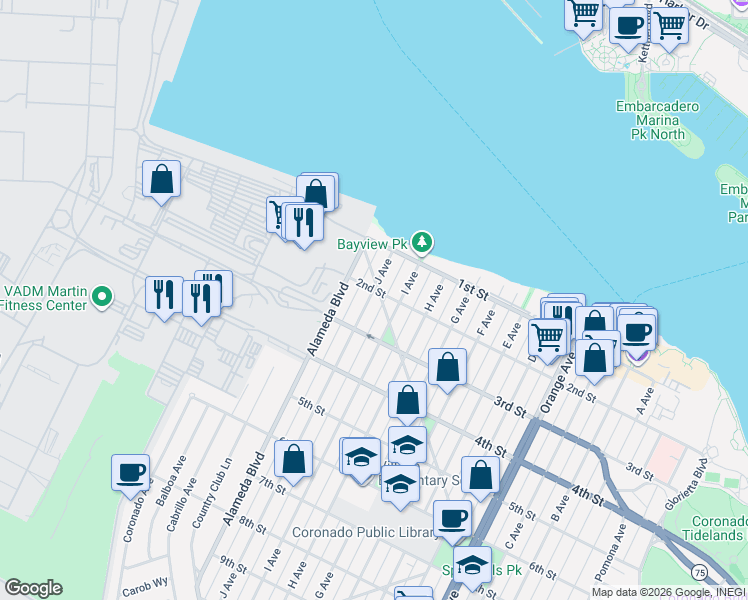Select the topmost graduation cap marker under the shopping bag

coord(407,446)
